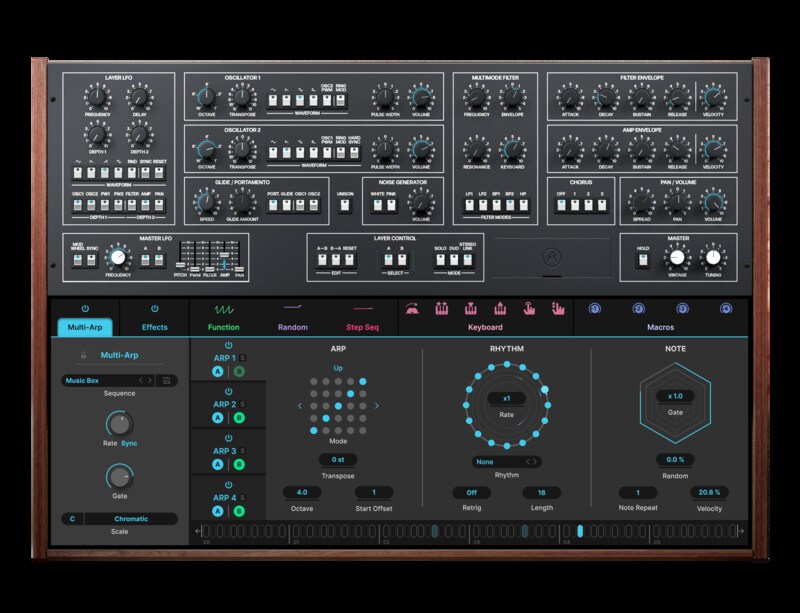Enable the Master Hold switch

point(642,258)
